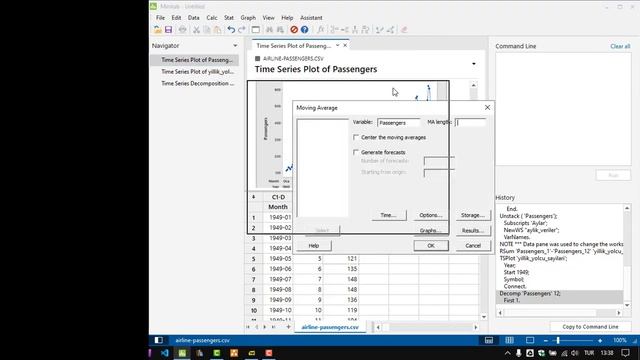Adjust the zoom slider handle in status bar
This screenshot has width=640, height=360.
coord(558,340)
